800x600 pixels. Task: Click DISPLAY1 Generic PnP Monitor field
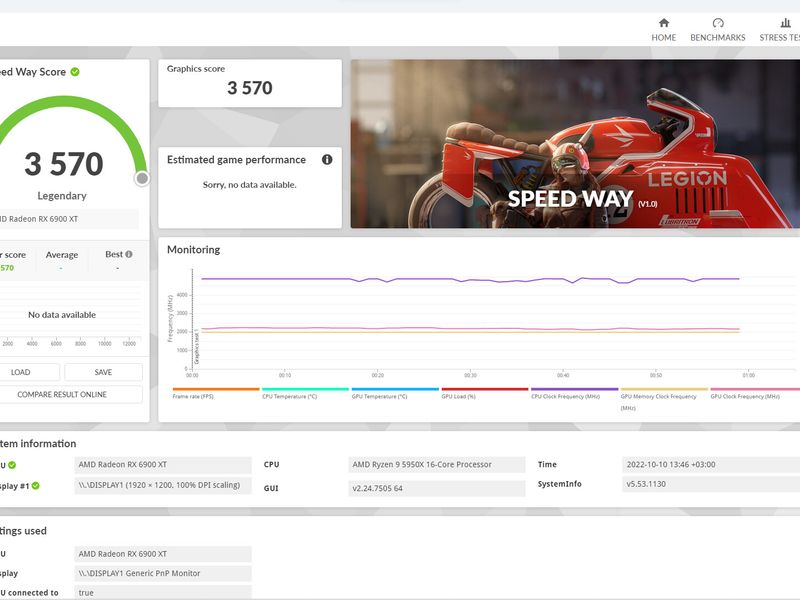click(x=163, y=573)
